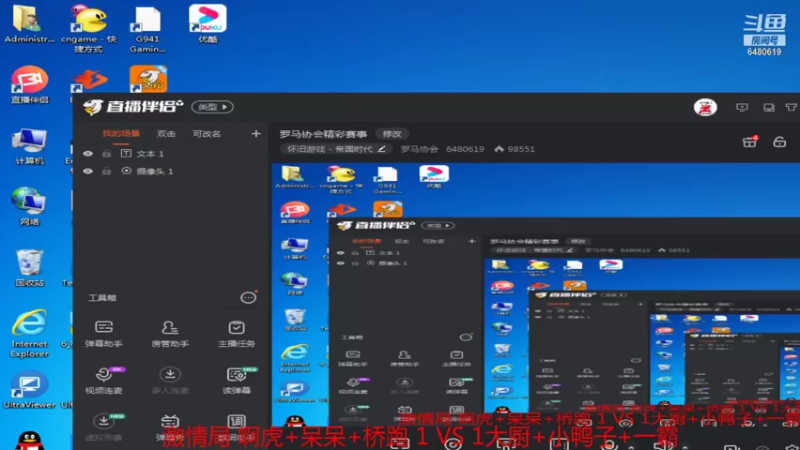Select the 摄像头 1 source row
The width and height of the screenshot is (800, 450).
coord(172,171)
